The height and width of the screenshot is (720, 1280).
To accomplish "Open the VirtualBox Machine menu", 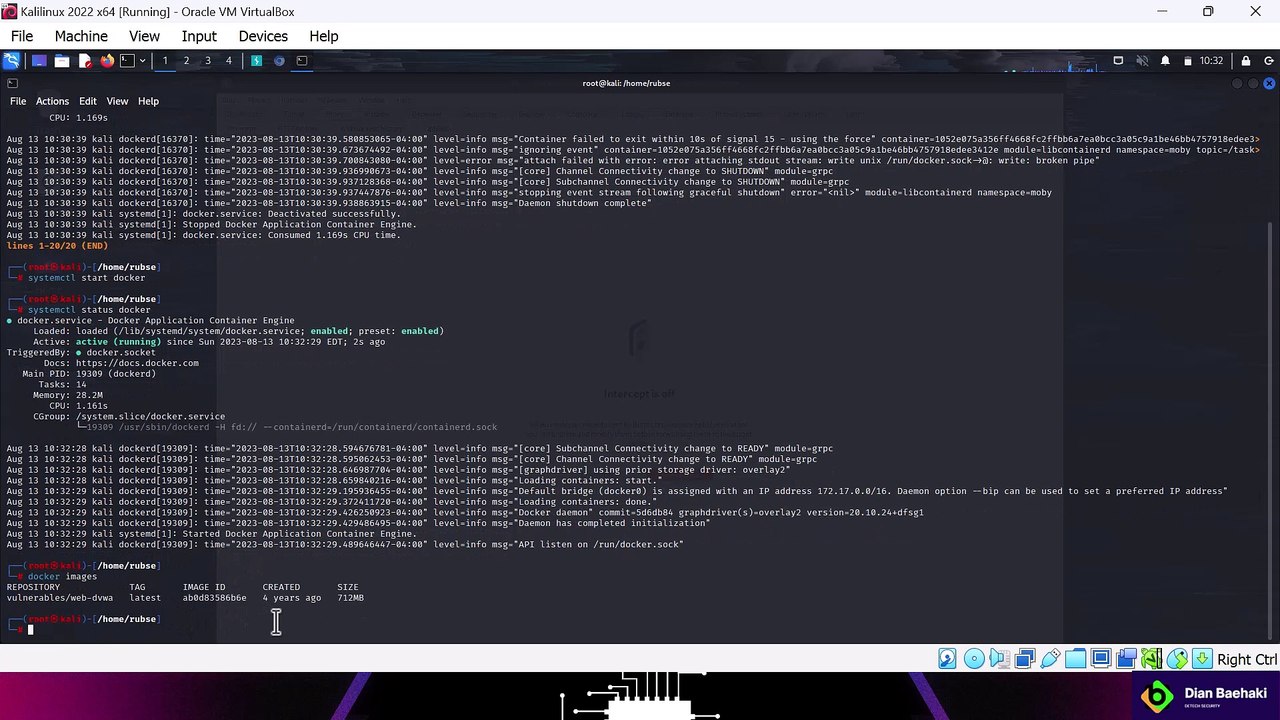I will 81,36.
